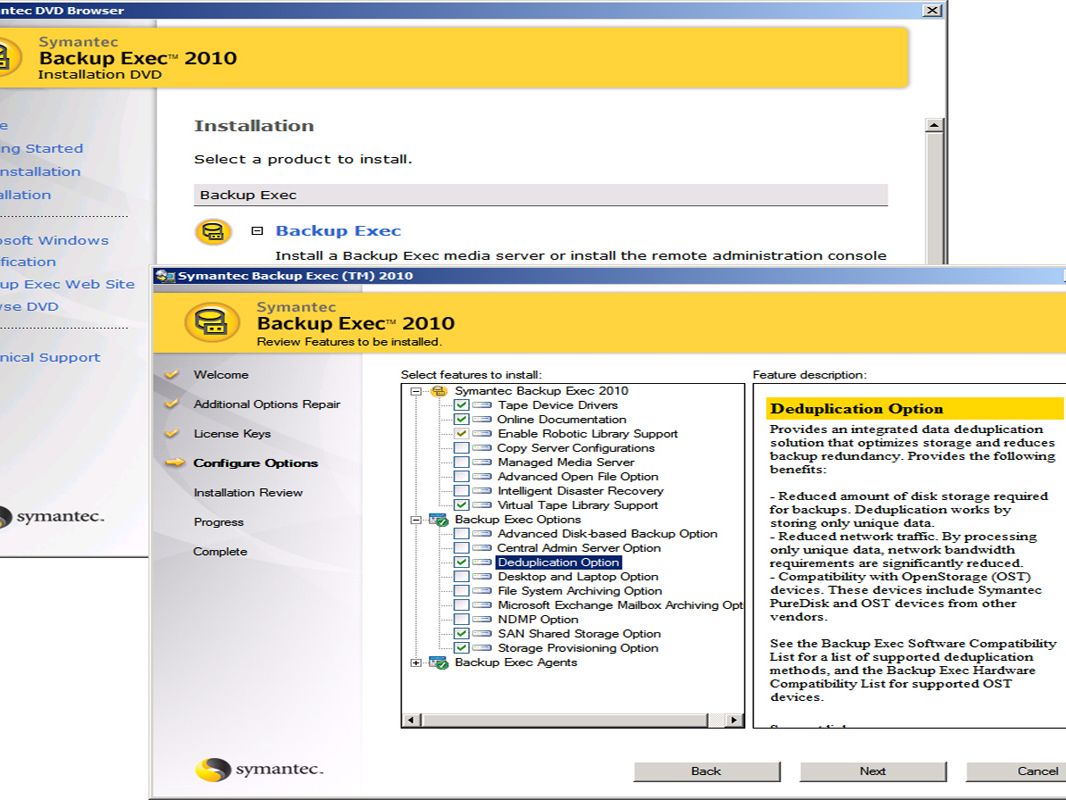1066x800 pixels.
Task: Select File System Archiving Option row
Action: (579, 591)
